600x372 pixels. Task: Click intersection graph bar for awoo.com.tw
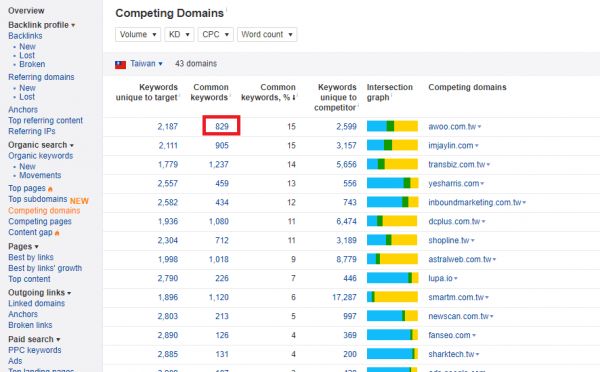(392, 126)
